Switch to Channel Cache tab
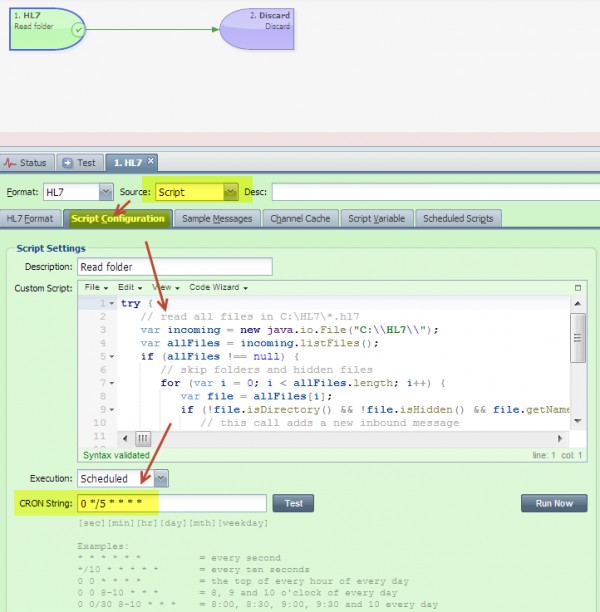Screen dimensions: 600x612 300,219
